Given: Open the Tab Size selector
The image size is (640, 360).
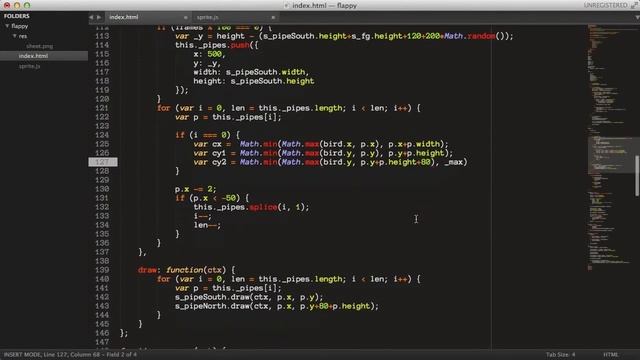Looking at the screenshot, I should tap(560, 354).
